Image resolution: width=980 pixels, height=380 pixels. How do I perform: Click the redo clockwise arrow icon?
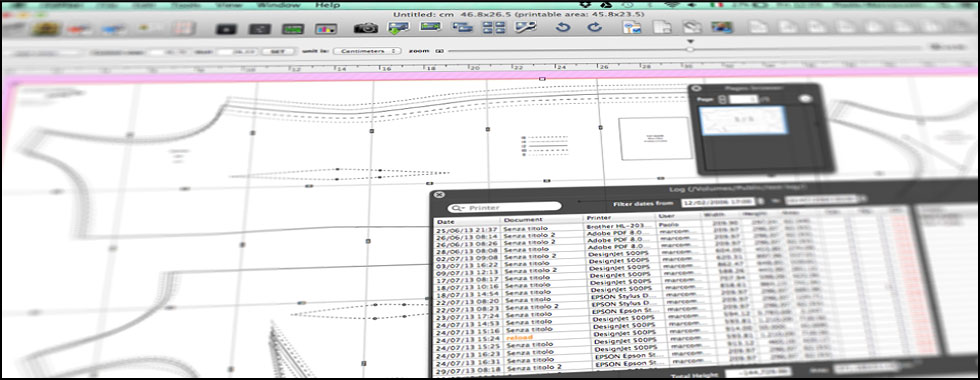pyautogui.click(x=594, y=28)
